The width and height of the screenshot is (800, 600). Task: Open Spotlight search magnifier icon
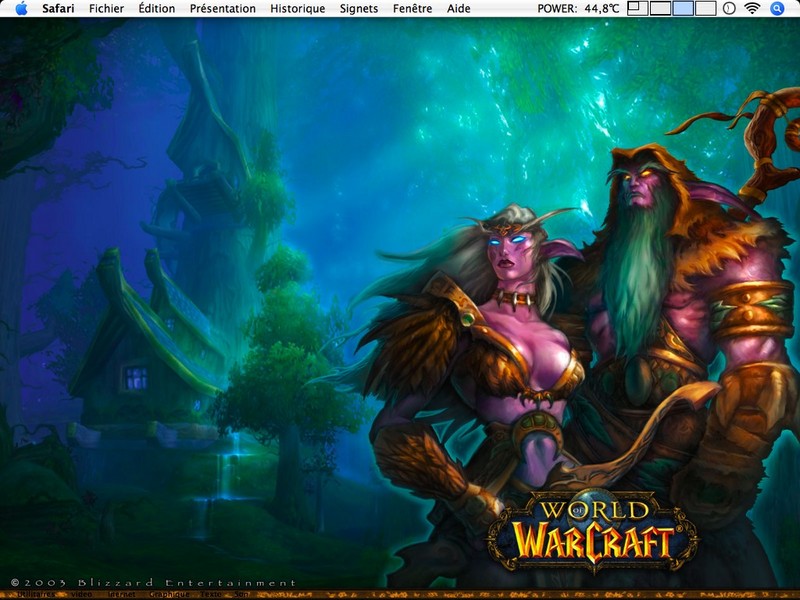coord(777,8)
